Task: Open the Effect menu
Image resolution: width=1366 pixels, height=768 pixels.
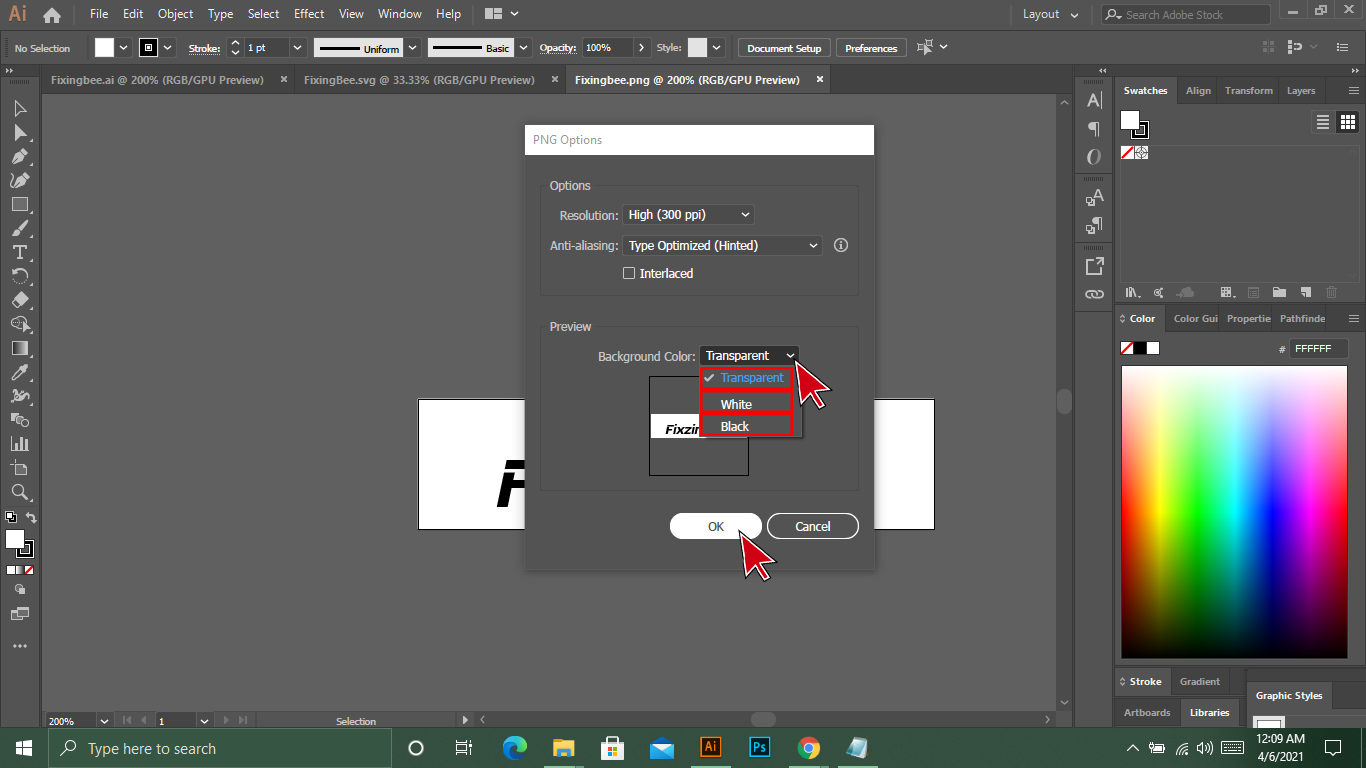Action: pyautogui.click(x=309, y=14)
